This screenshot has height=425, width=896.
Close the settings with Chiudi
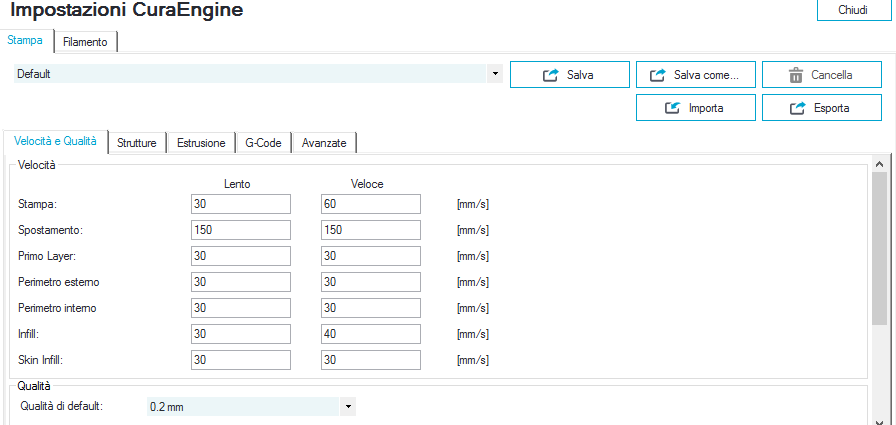(x=852, y=9)
